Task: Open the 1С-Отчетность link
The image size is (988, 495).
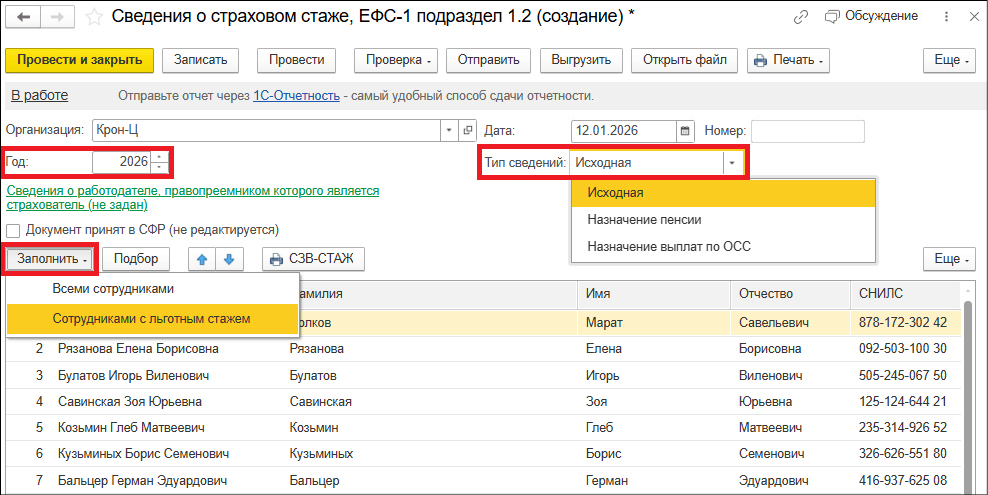Action: click(x=296, y=96)
